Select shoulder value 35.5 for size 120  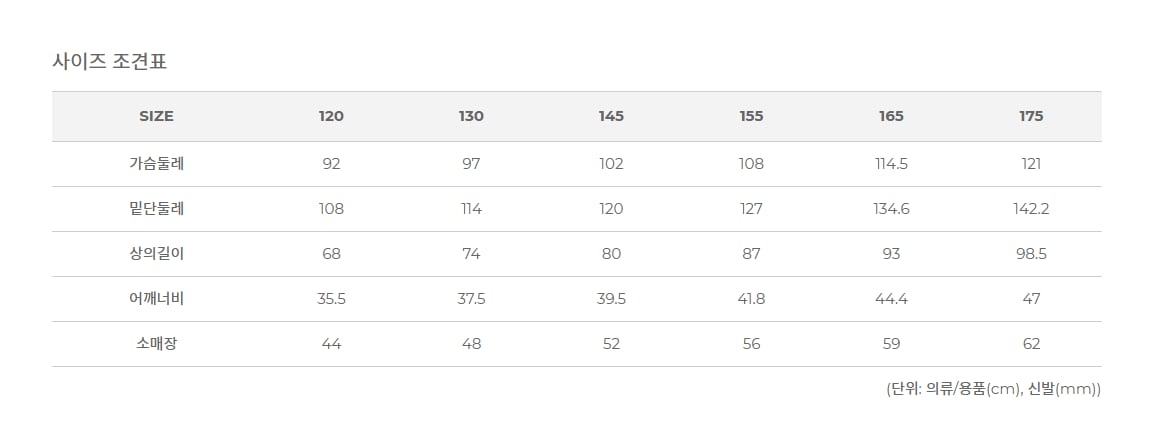(331, 298)
